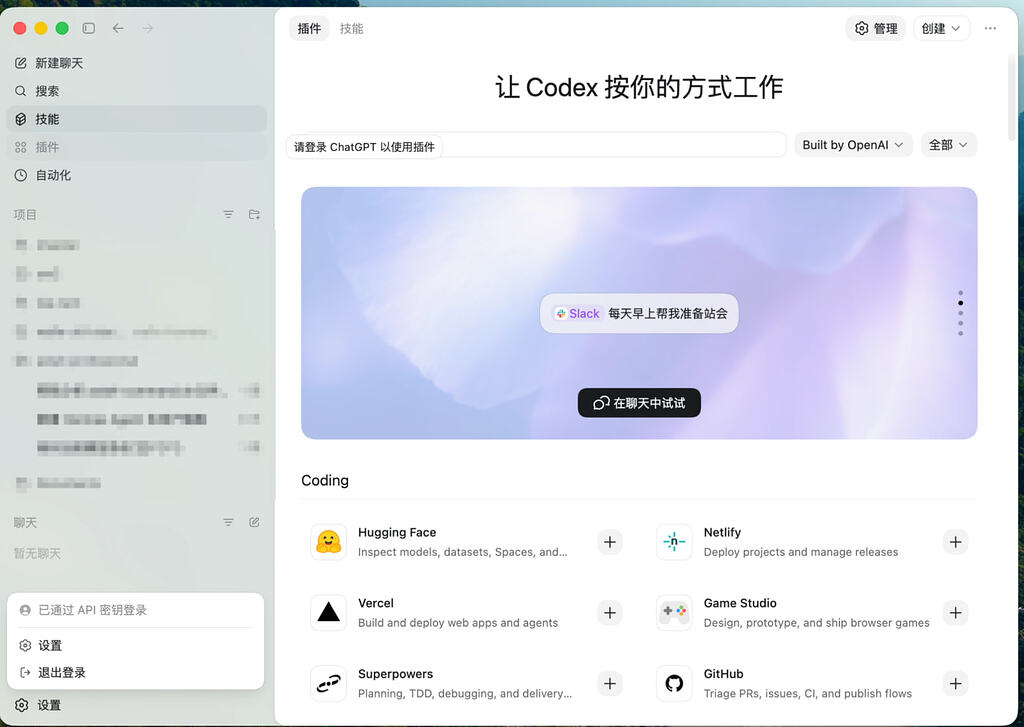Open the Vercel plugin title

click(x=376, y=603)
